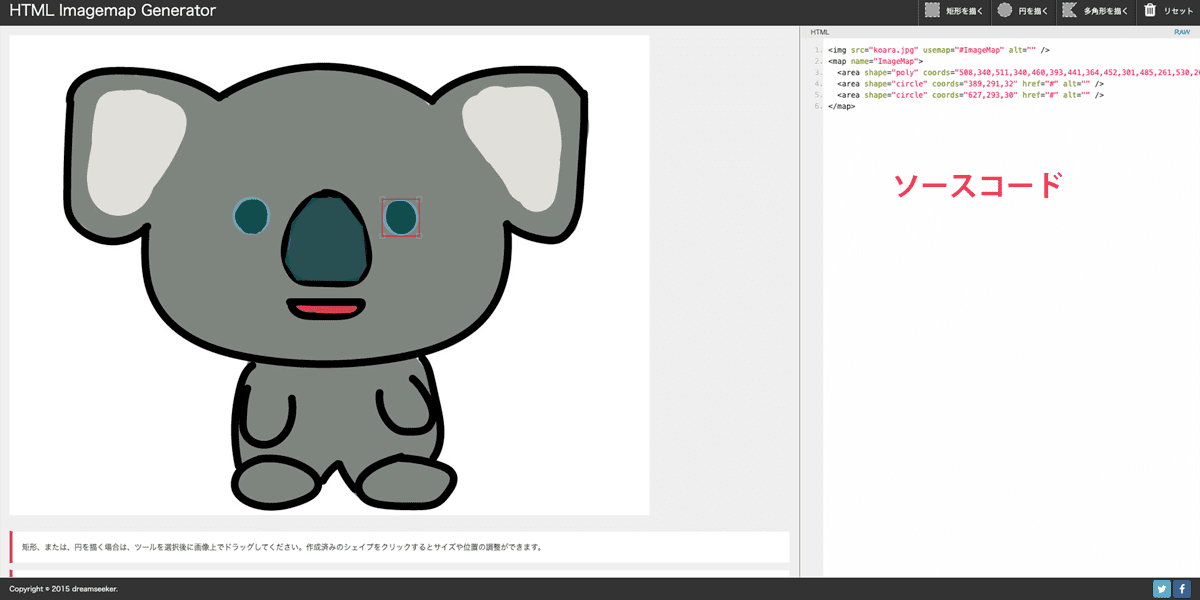This screenshot has height=600, width=1200.
Task: Click the RAW link above the code
Action: click(x=1182, y=32)
